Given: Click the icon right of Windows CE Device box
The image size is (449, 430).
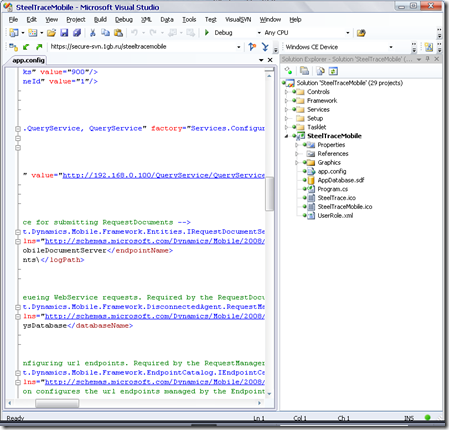Looking at the screenshot, I should (429, 47).
